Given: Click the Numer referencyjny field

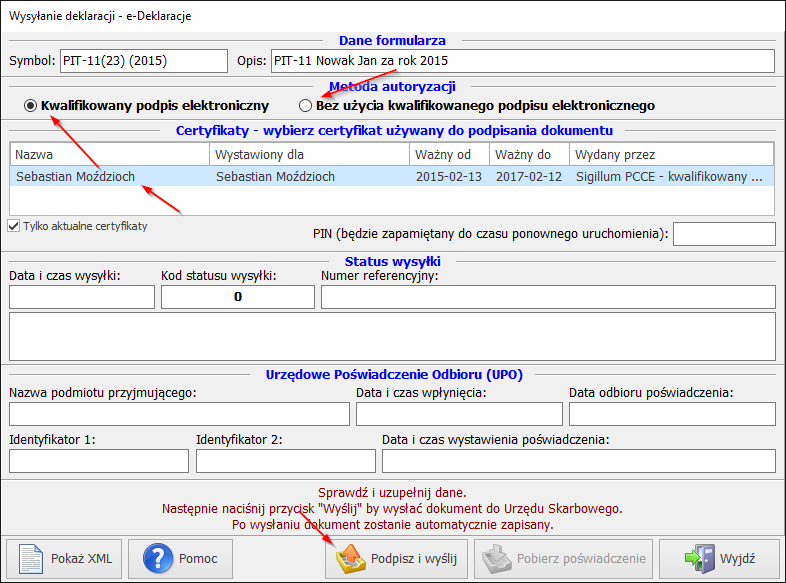Looking at the screenshot, I should [x=547, y=297].
